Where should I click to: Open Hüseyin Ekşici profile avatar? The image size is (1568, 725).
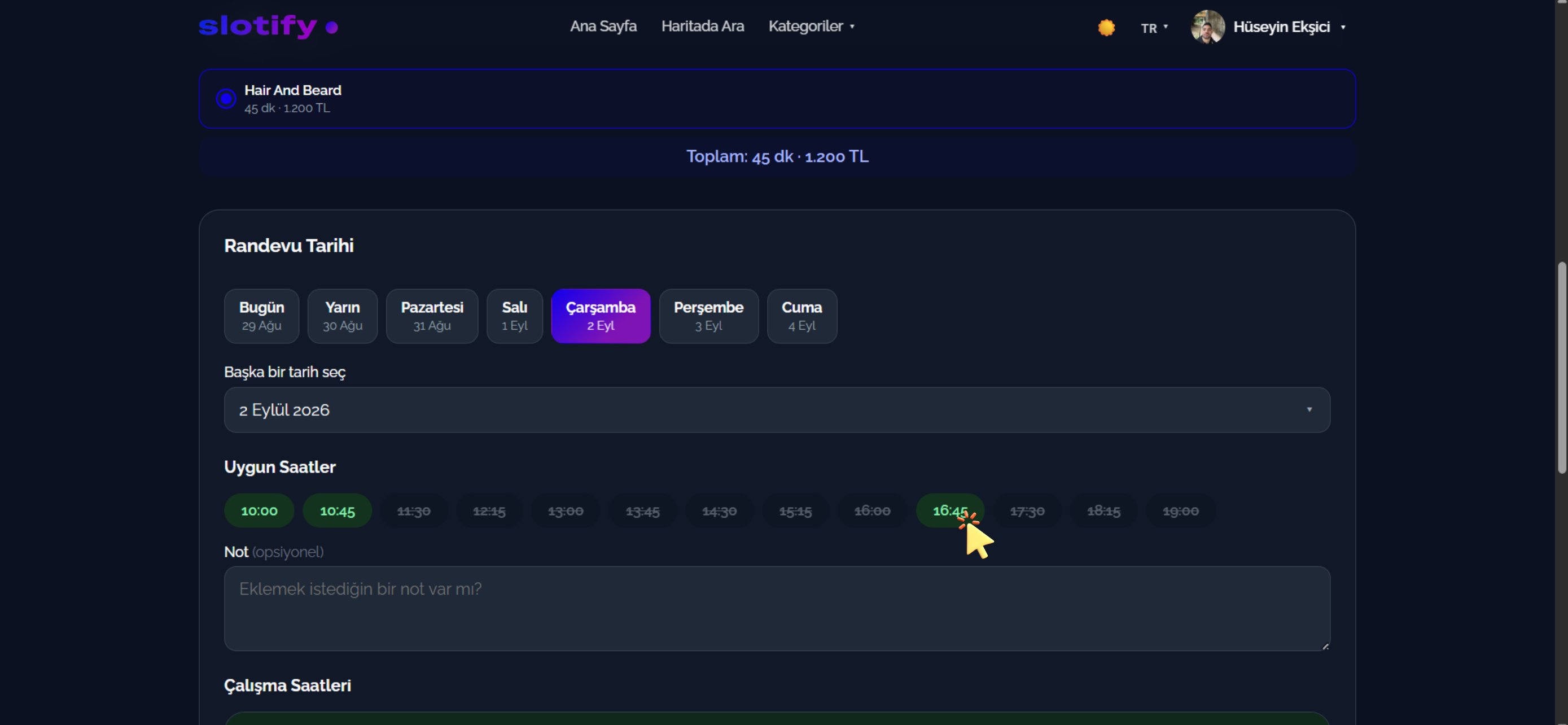coord(1208,27)
